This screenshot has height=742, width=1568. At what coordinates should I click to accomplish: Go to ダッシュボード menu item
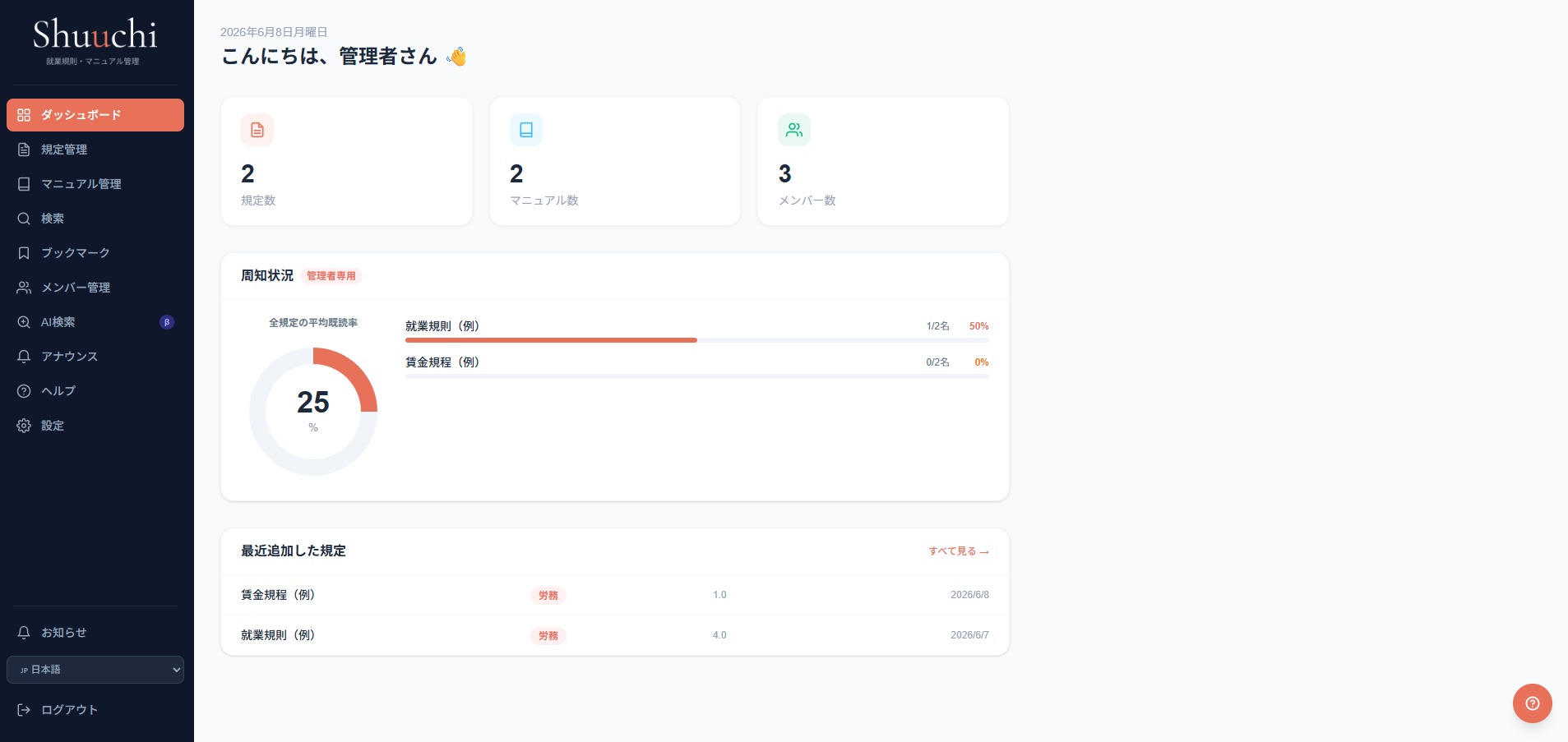[95, 115]
